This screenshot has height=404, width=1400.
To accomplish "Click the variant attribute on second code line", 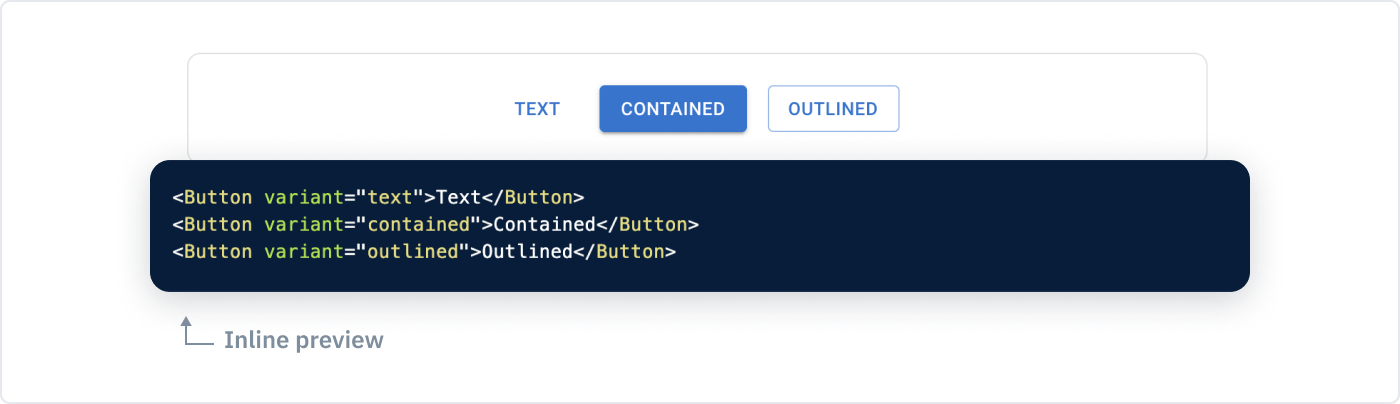I will click(303, 224).
